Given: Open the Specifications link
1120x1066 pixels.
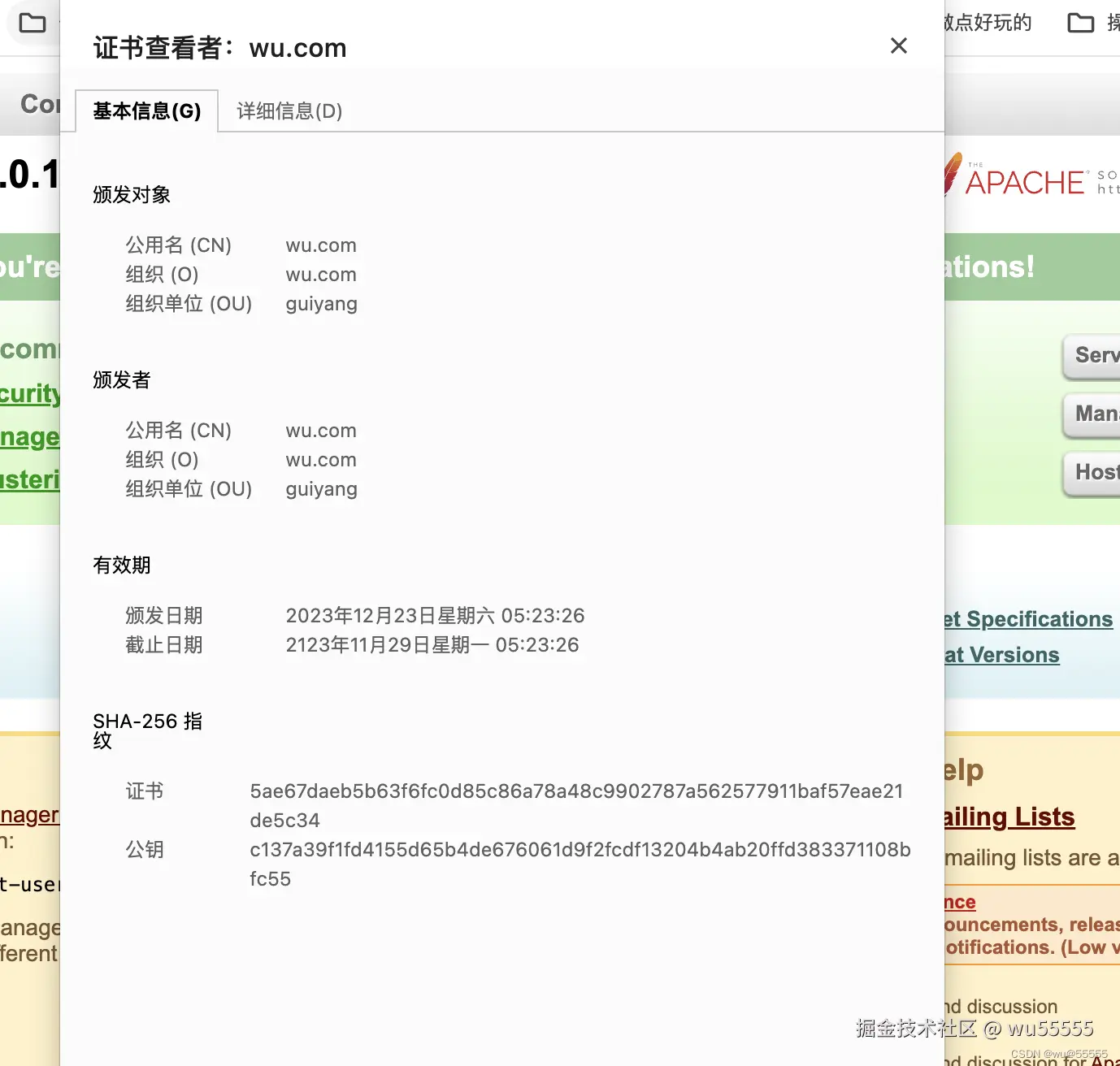Looking at the screenshot, I should pos(1029,619).
